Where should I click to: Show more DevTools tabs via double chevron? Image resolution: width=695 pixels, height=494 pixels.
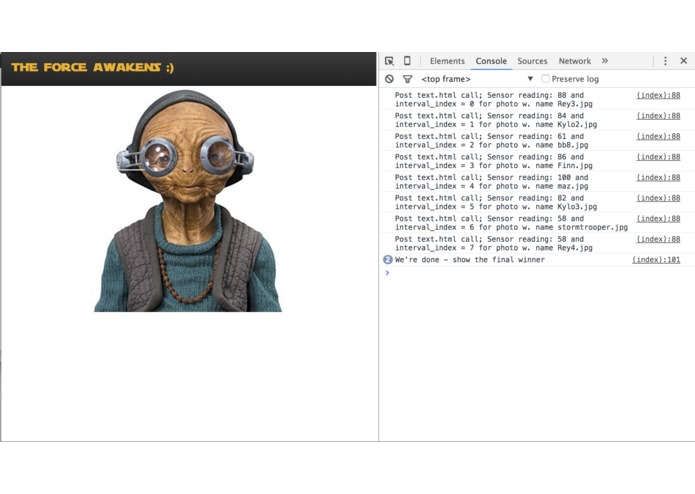[605, 61]
